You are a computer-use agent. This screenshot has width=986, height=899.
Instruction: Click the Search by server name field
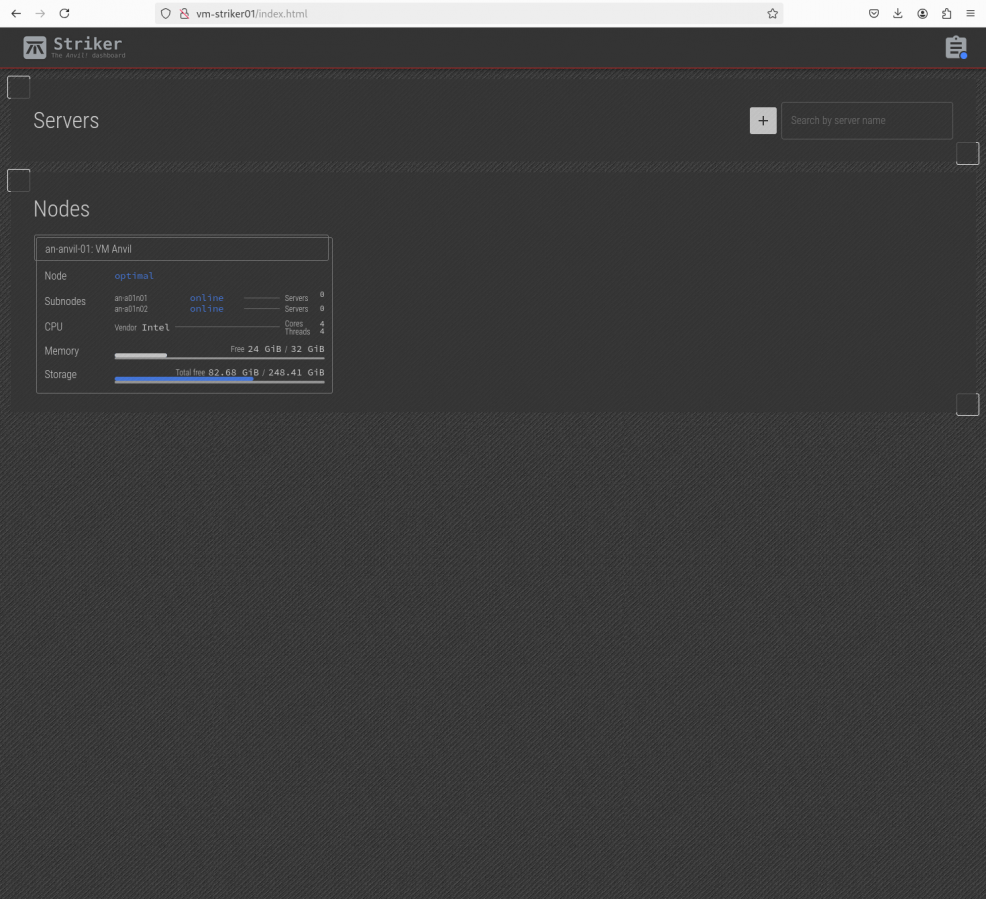(866, 120)
